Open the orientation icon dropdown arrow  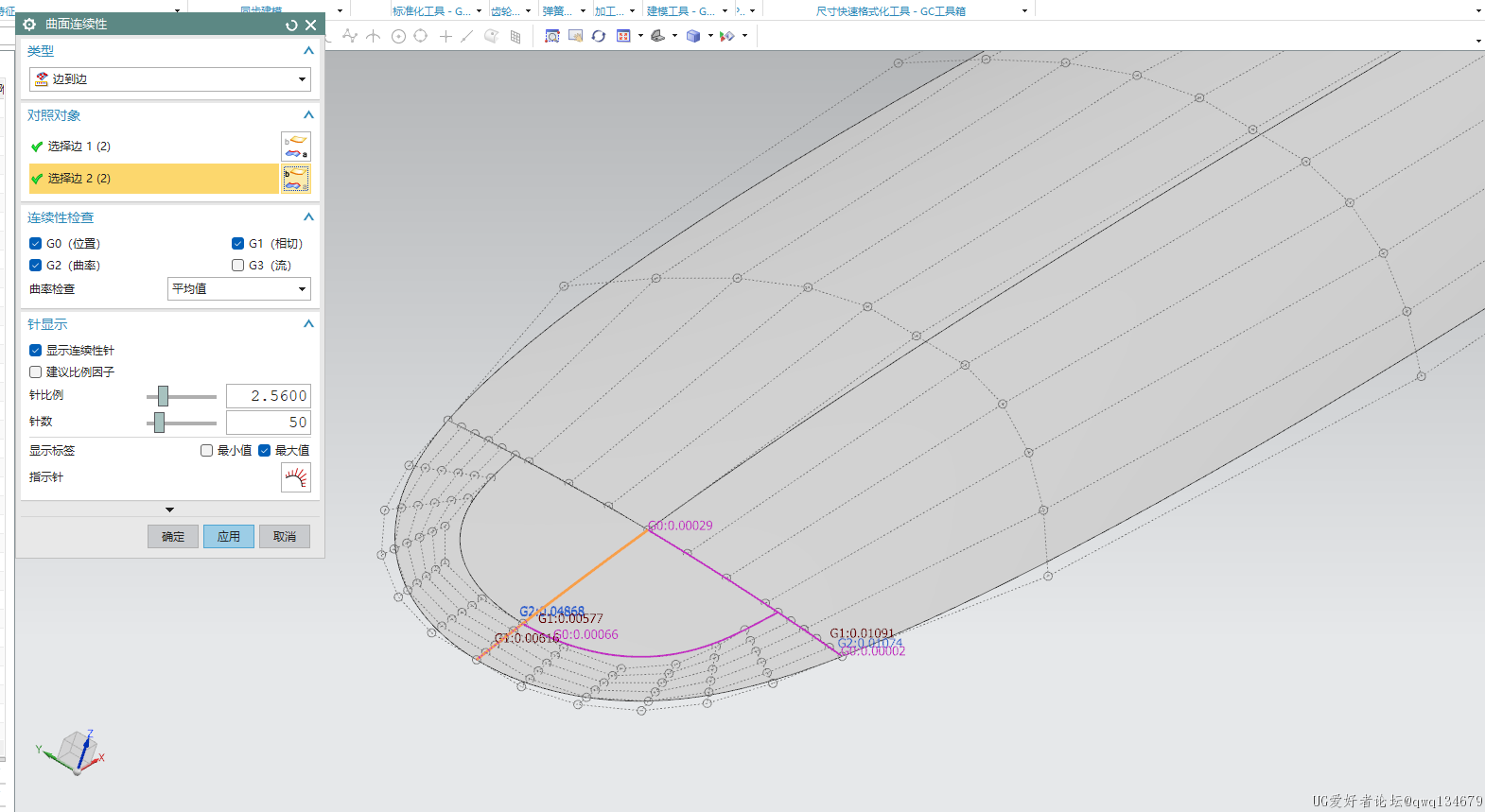[x=640, y=36]
